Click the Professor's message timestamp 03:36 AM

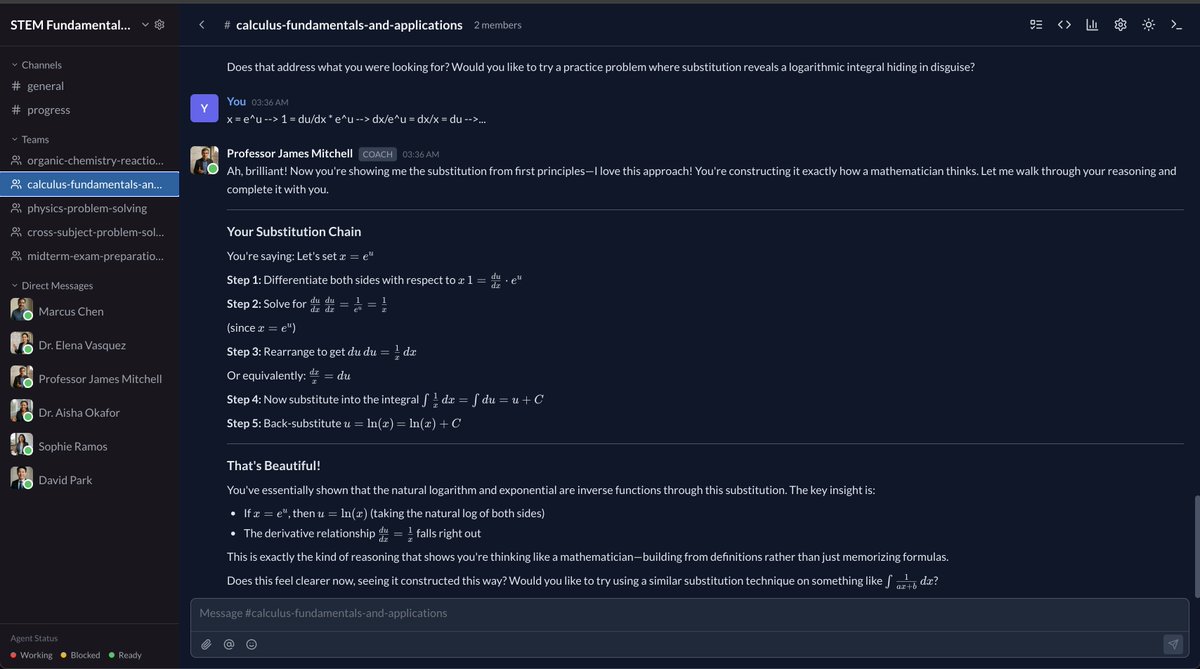click(421, 154)
